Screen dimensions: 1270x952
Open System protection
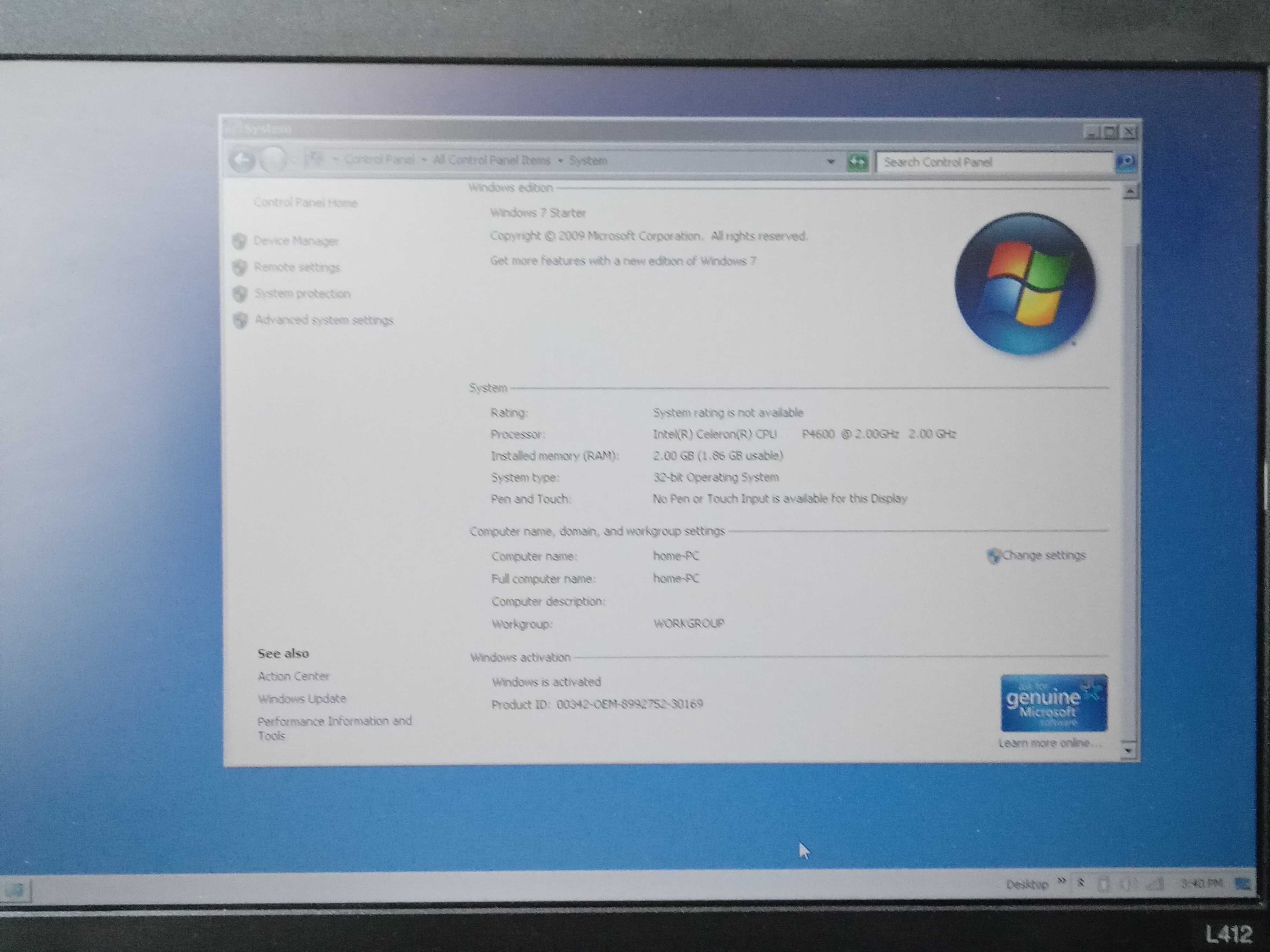tap(302, 294)
